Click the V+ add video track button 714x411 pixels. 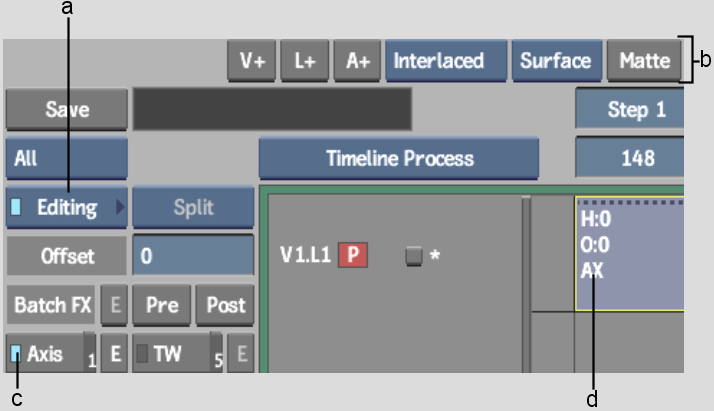pyautogui.click(x=251, y=61)
